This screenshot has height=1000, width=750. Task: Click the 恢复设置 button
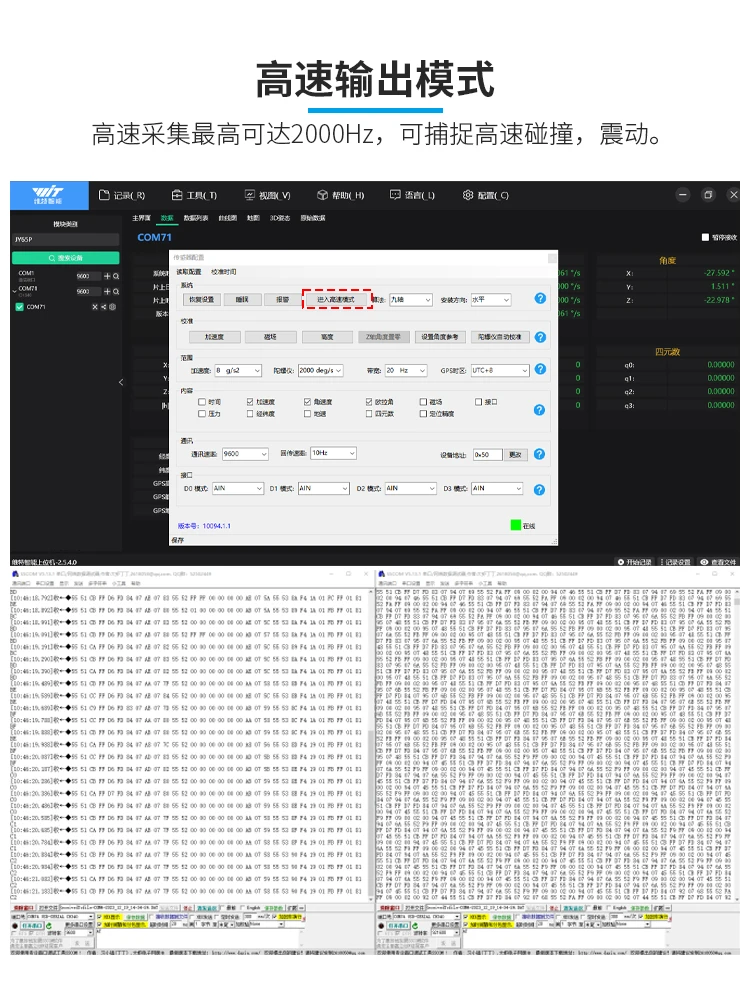click(202, 299)
